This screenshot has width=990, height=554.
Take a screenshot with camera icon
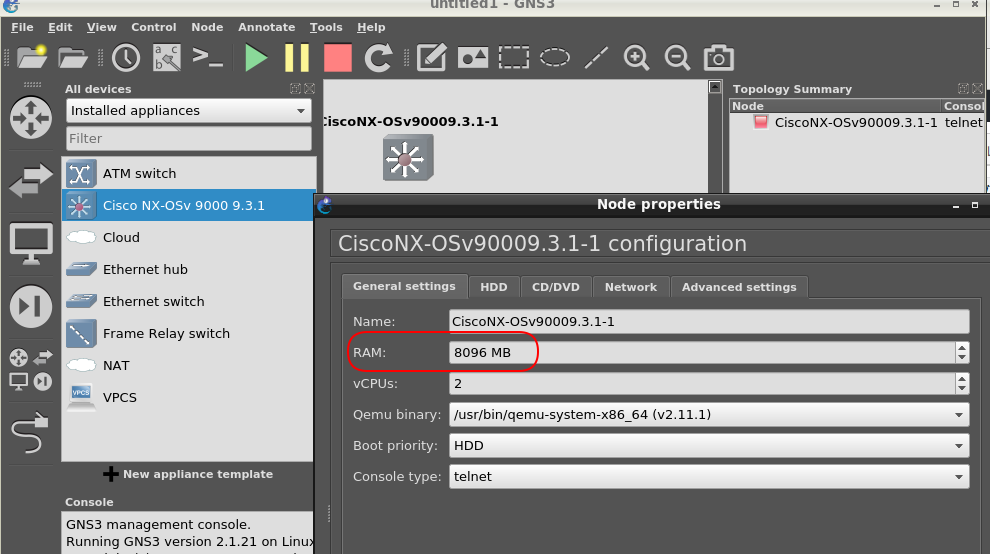[x=719, y=57]
